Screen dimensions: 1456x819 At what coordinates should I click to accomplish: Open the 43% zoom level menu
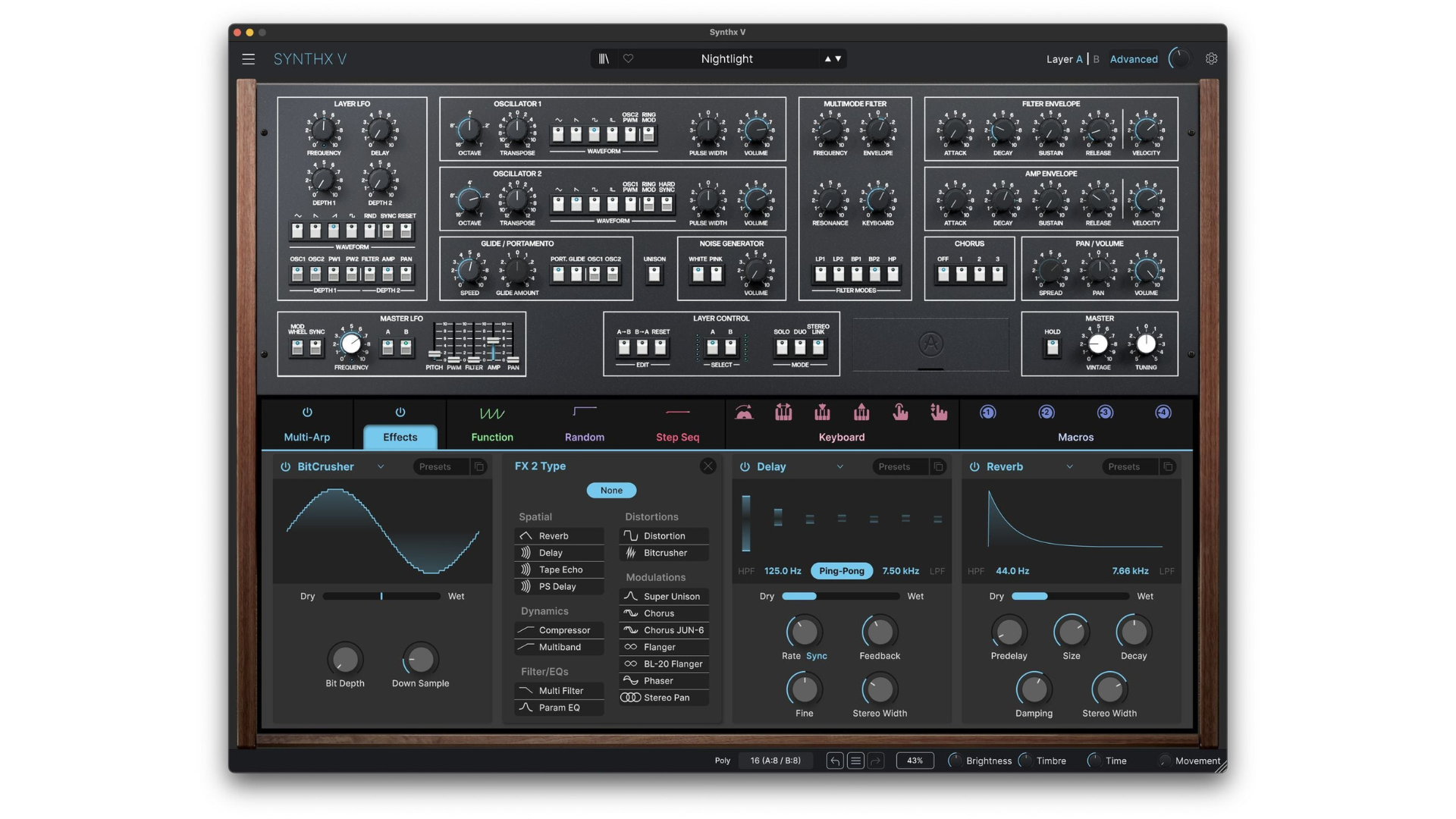click(915, 761)
